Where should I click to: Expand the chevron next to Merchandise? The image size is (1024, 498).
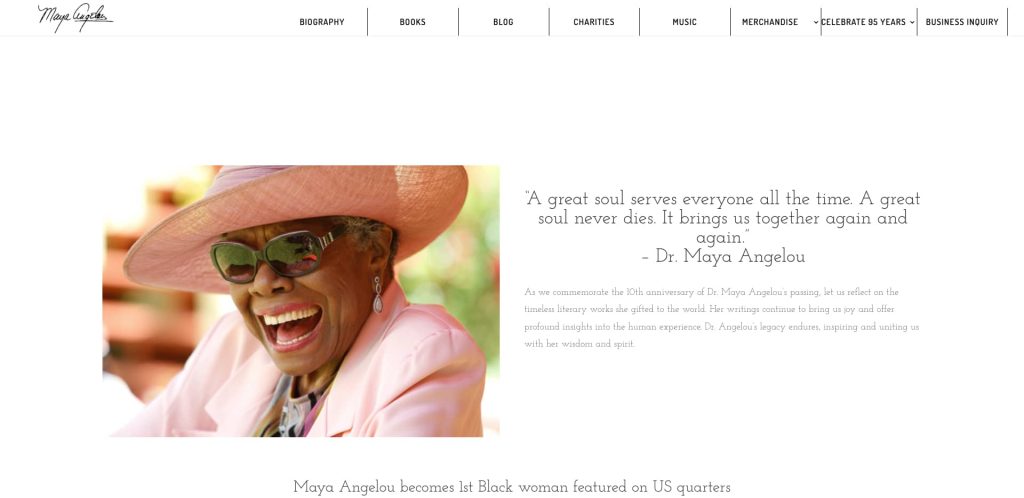[x=816, y=22]
